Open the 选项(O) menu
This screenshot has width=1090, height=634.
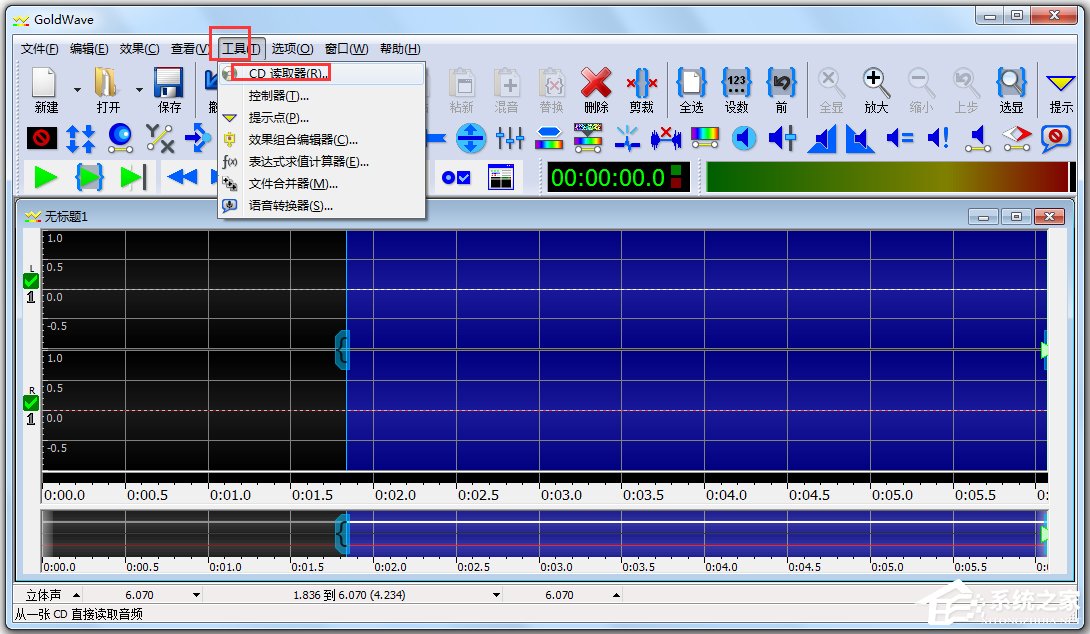(292, 49)
